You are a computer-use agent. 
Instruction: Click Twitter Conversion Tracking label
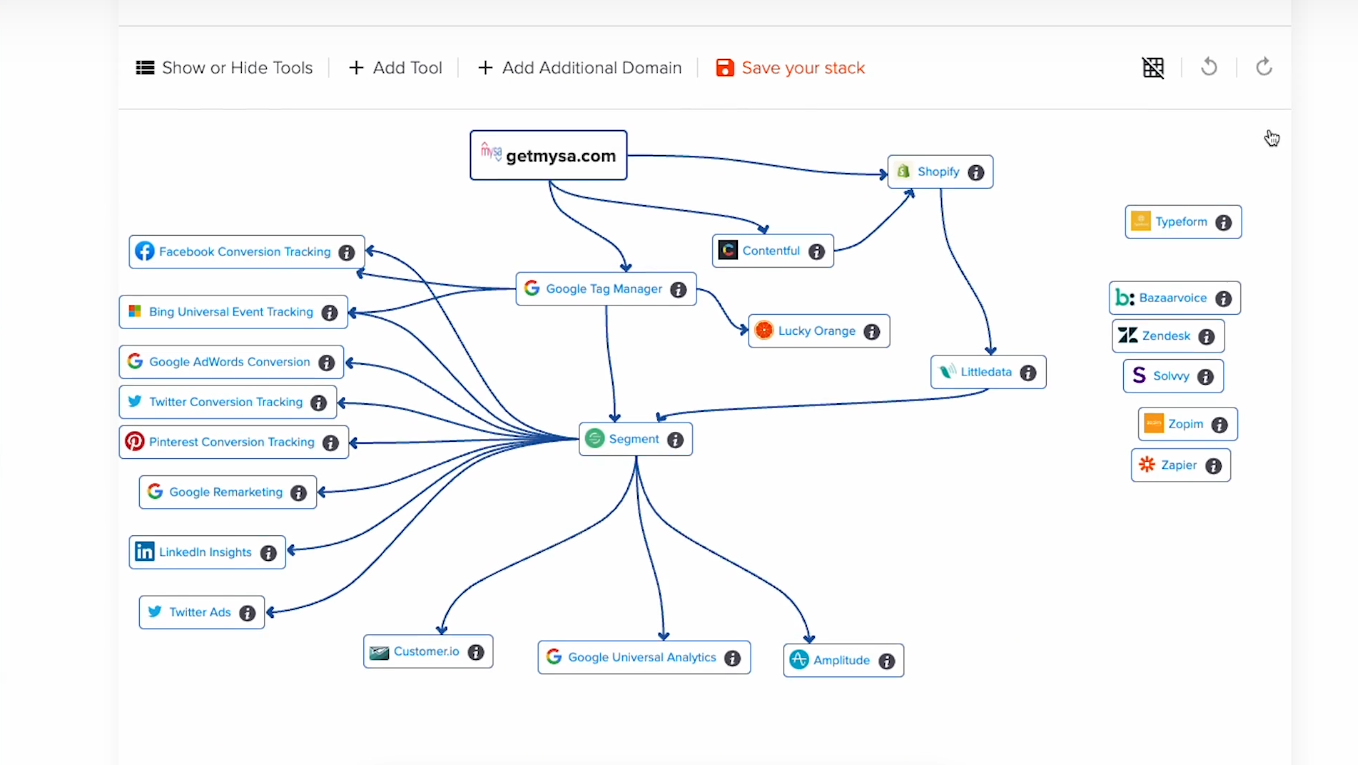(226, 402)
